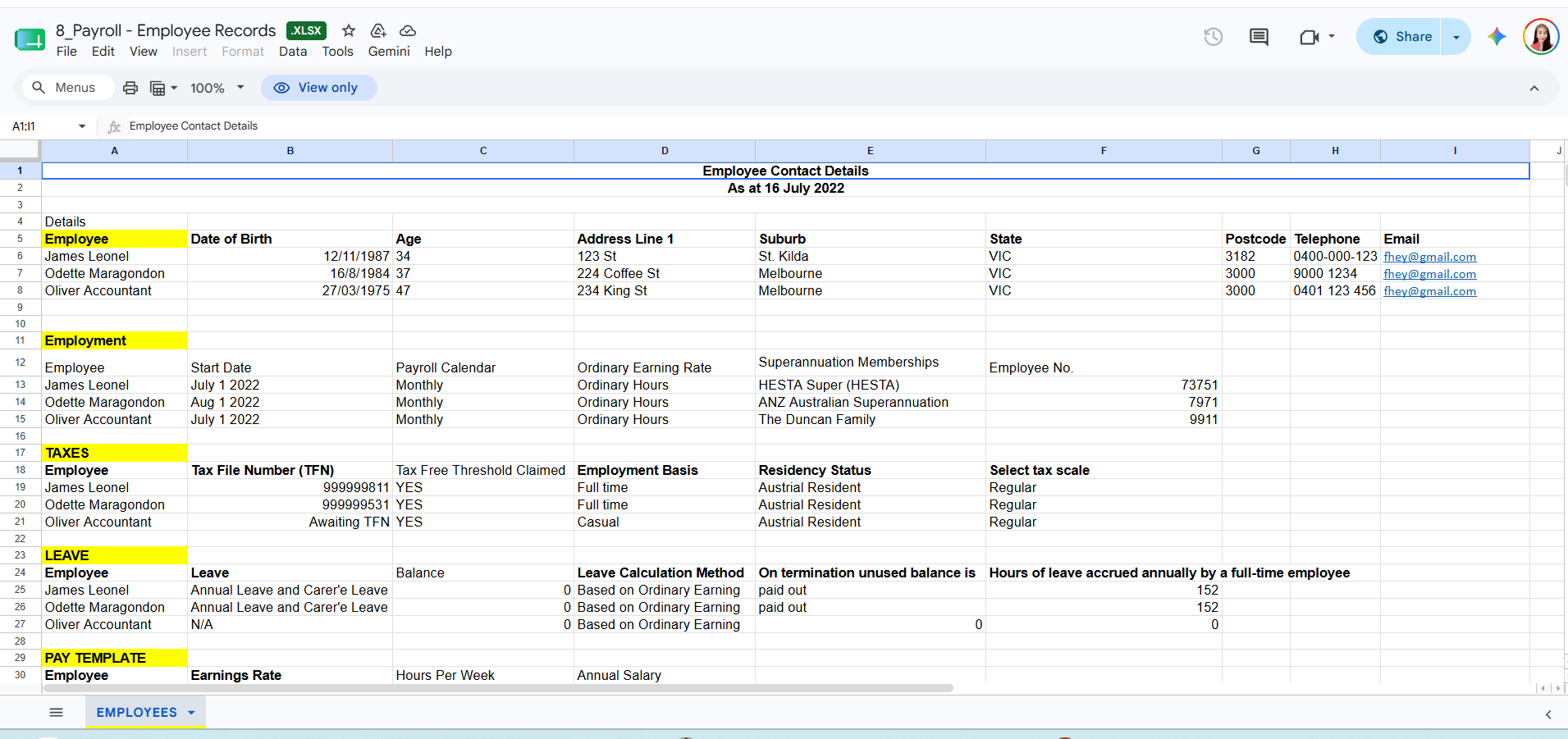Open the Google account avatar
The height and width of the screenshot is (739, 1568).
tap(1541, 36)
